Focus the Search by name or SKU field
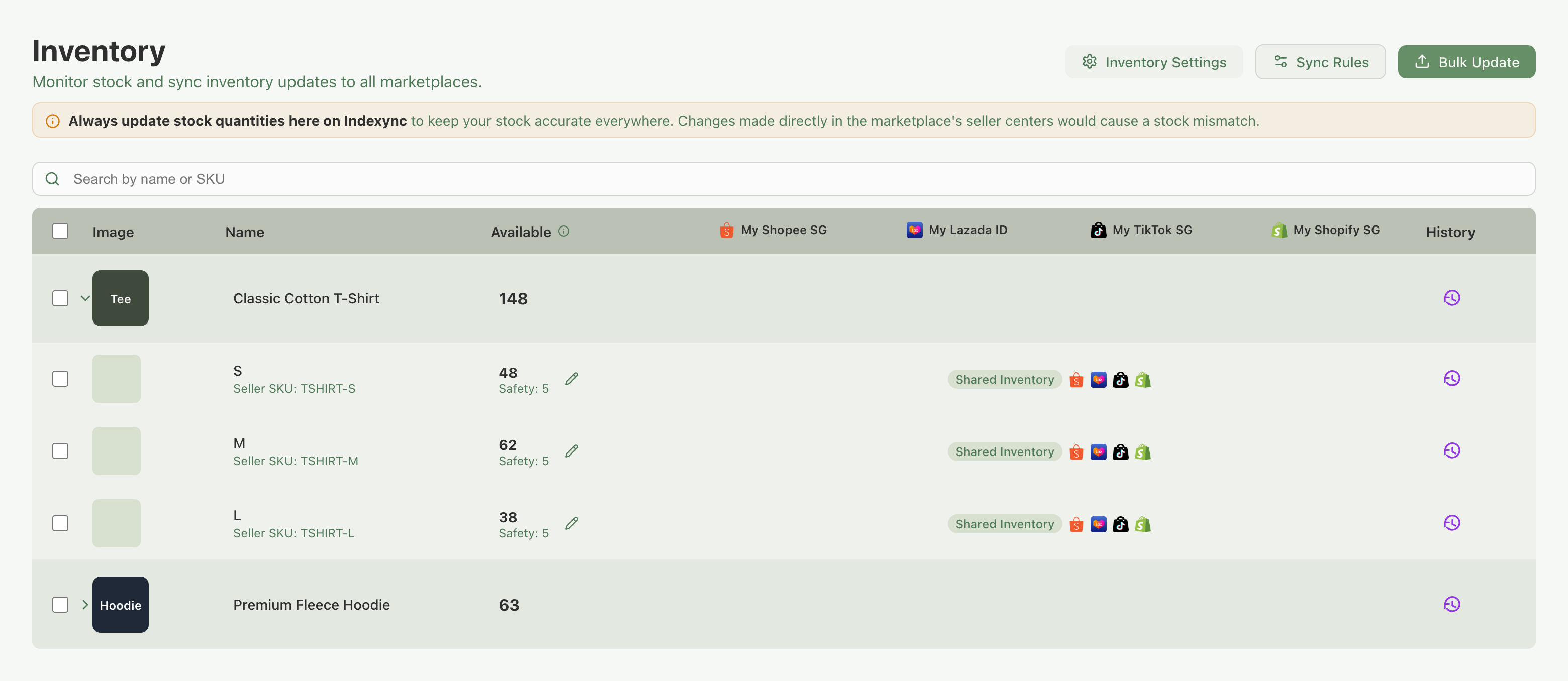The height and width of the screenshot is (681, 1568). pos(783,179)
